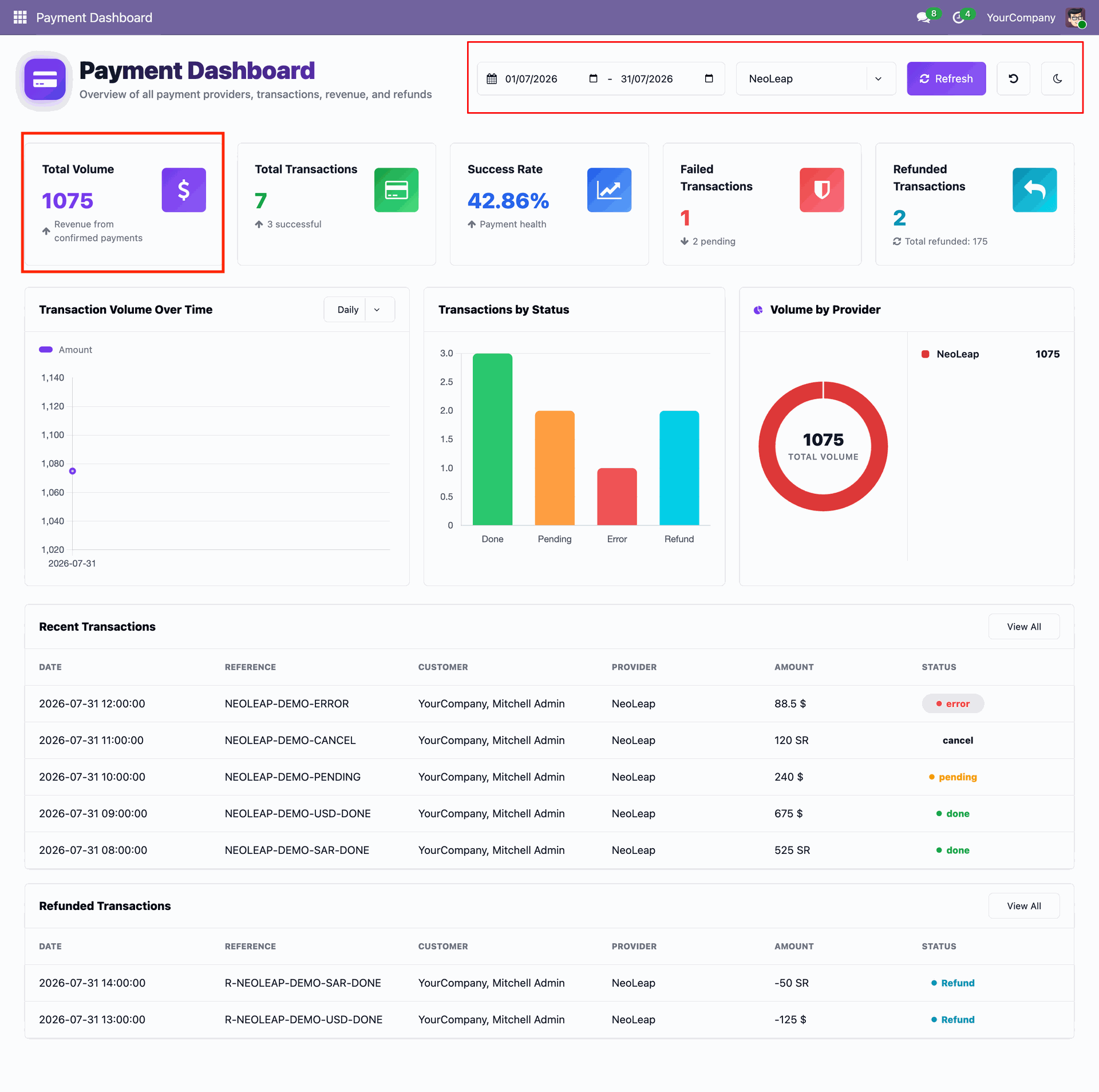Click the teal Refunded Transactions arrow icon
The width and height of the screenshot is (1099, 1092).
coord(1034,190)
